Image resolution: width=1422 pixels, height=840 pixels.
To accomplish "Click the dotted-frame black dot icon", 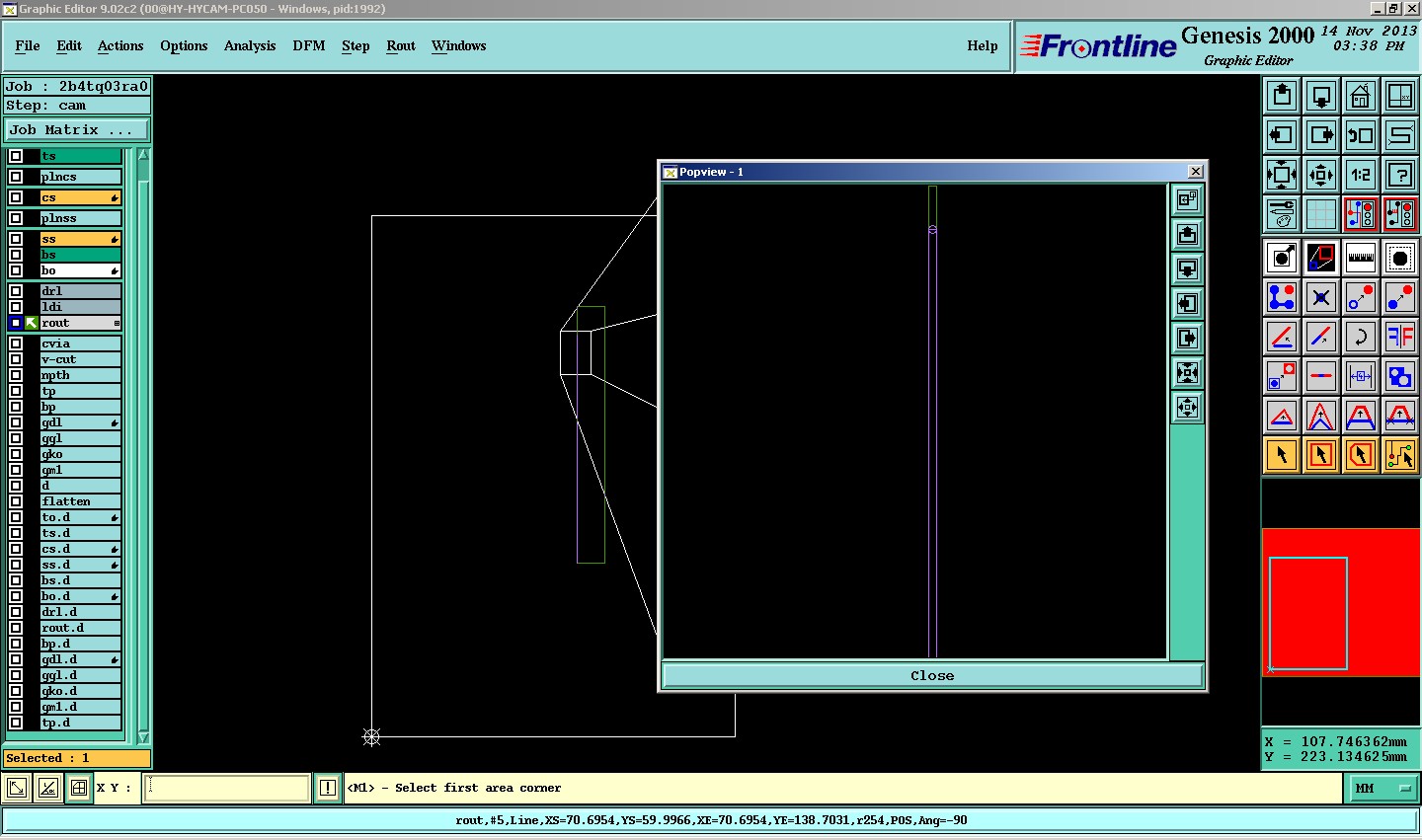I will pos(1400,259).
